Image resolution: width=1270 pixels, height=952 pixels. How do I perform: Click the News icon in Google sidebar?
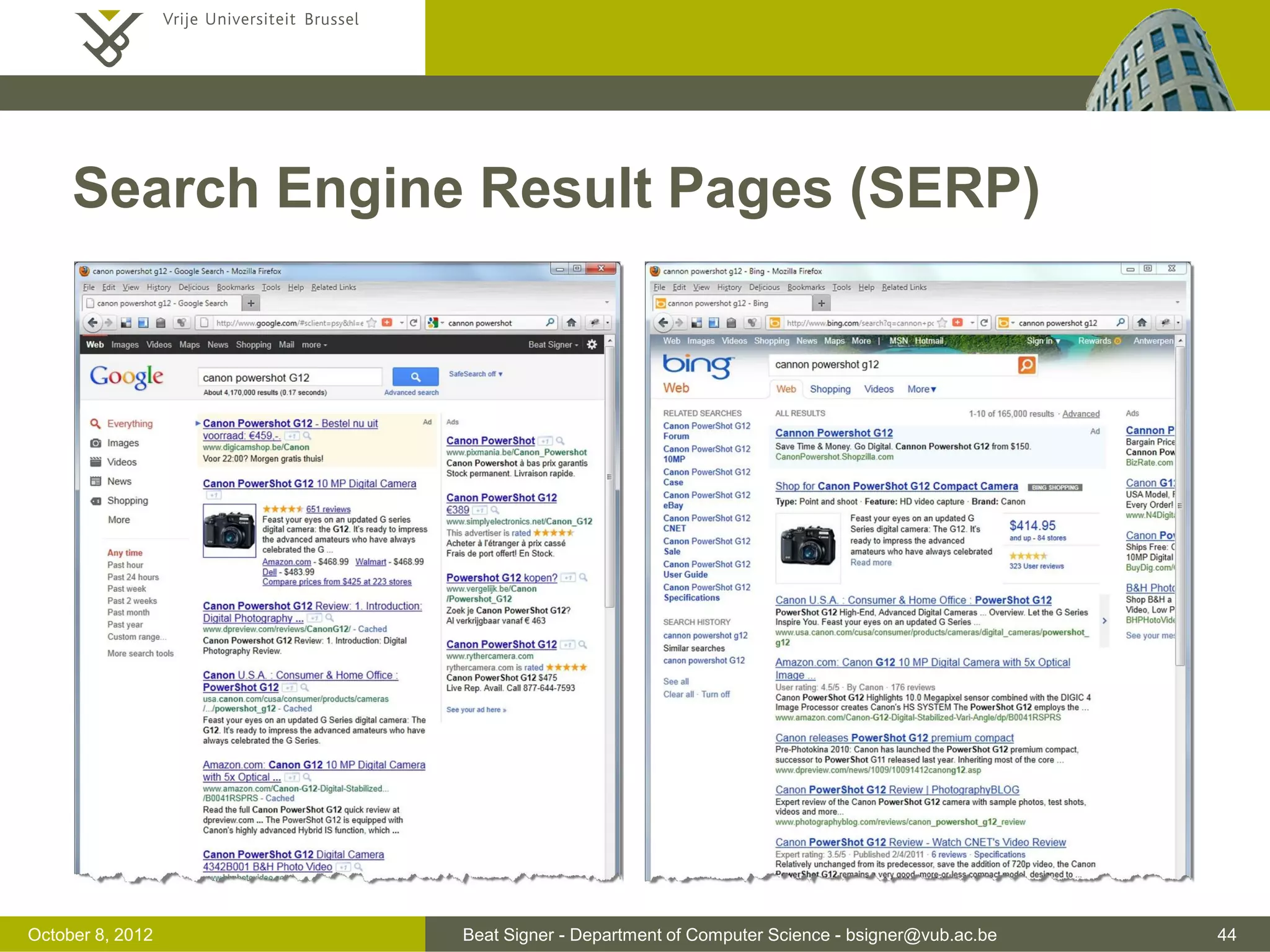(95, 481)
